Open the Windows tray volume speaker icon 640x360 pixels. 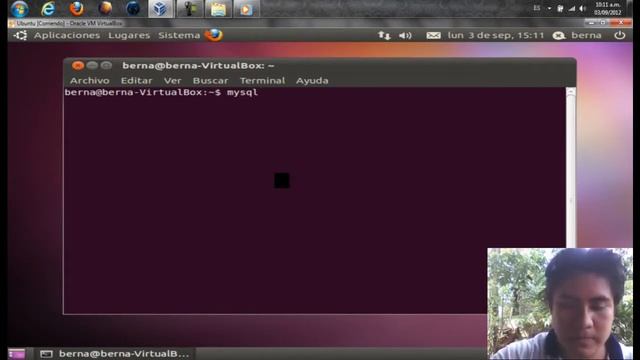point(583,8)
